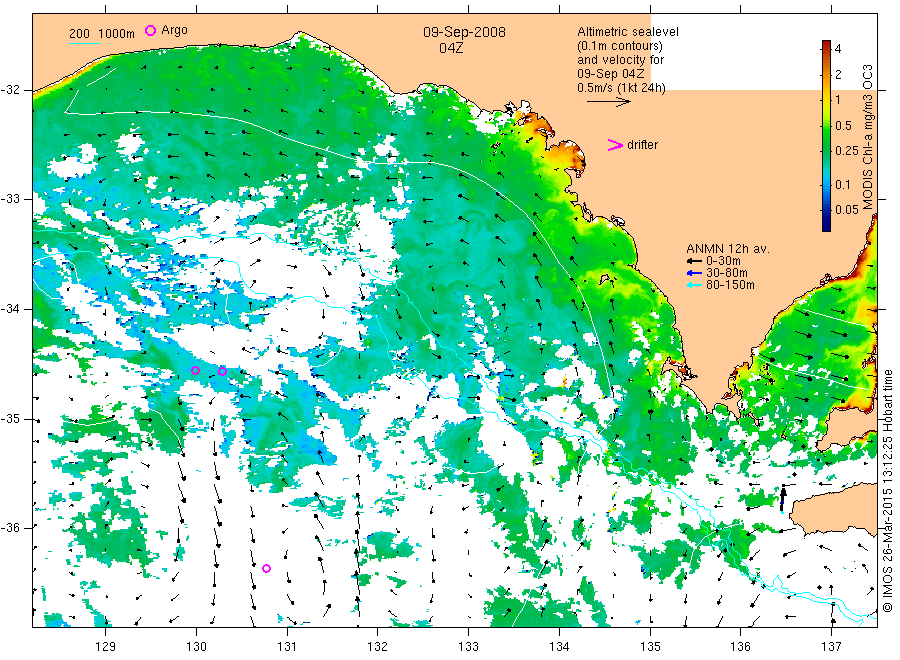The height and width of the screenshot is (660, 900).
Task: Select the Argo float marker near -36.4 latitude
Action: 266,569
